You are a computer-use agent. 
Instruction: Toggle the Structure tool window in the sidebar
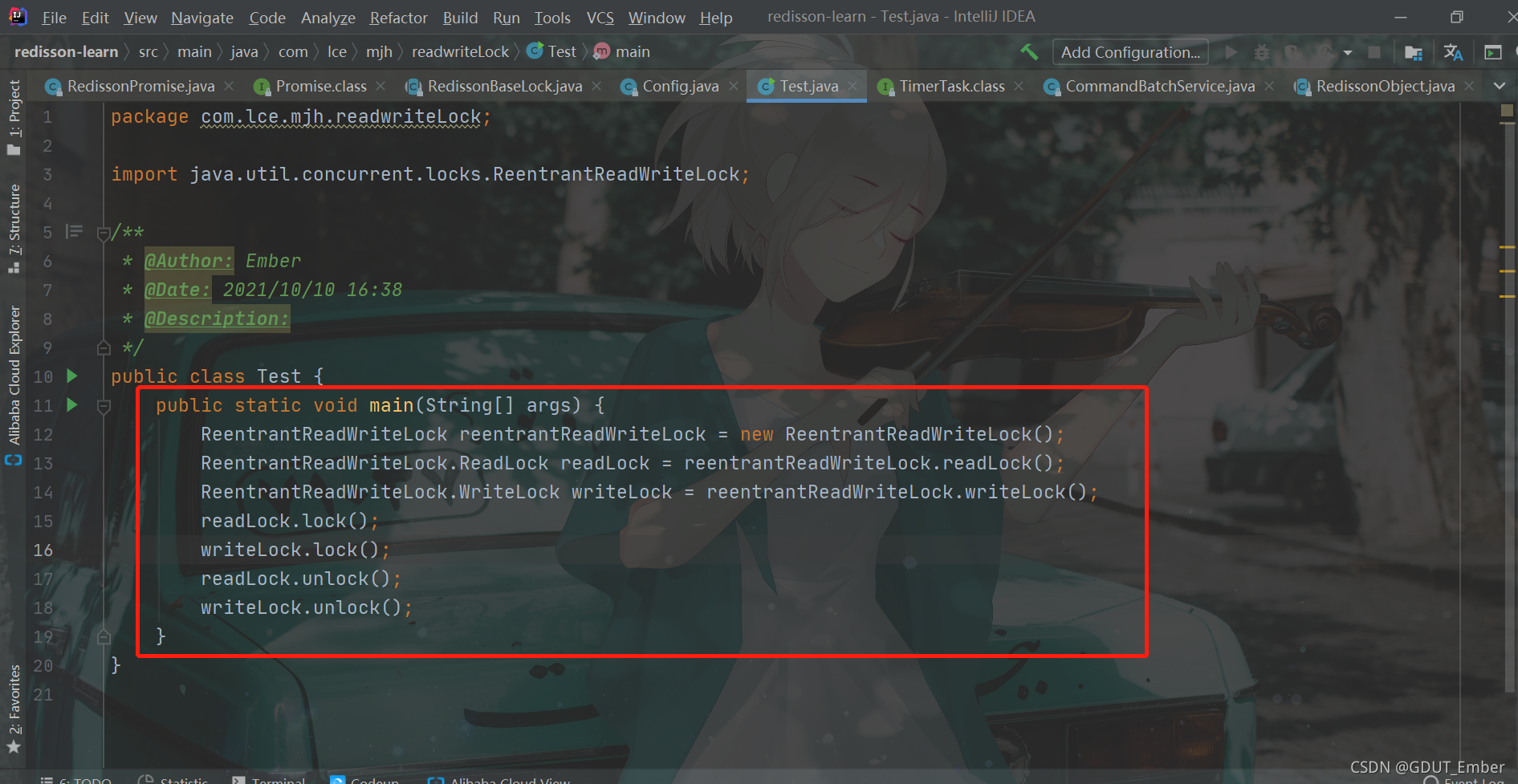(14, 230)
